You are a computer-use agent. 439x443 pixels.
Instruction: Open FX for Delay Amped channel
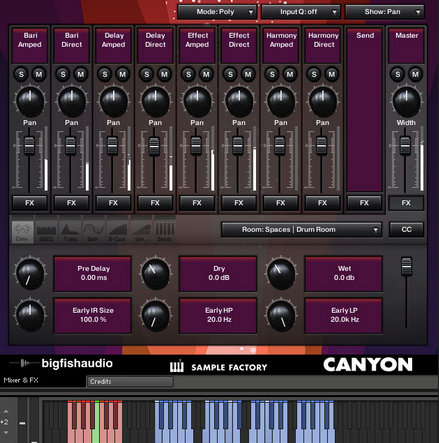(113, 203)
